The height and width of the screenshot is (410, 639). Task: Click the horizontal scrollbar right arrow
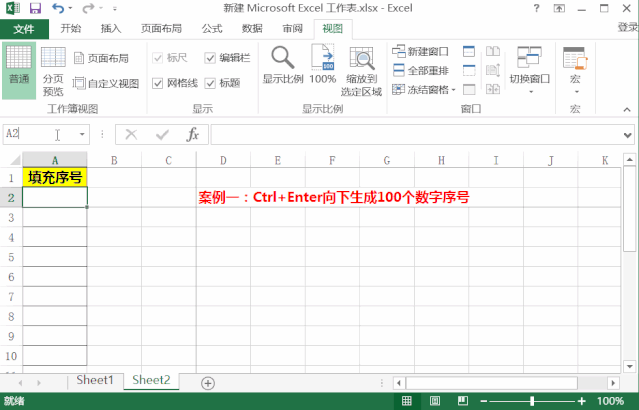[613, 383]
